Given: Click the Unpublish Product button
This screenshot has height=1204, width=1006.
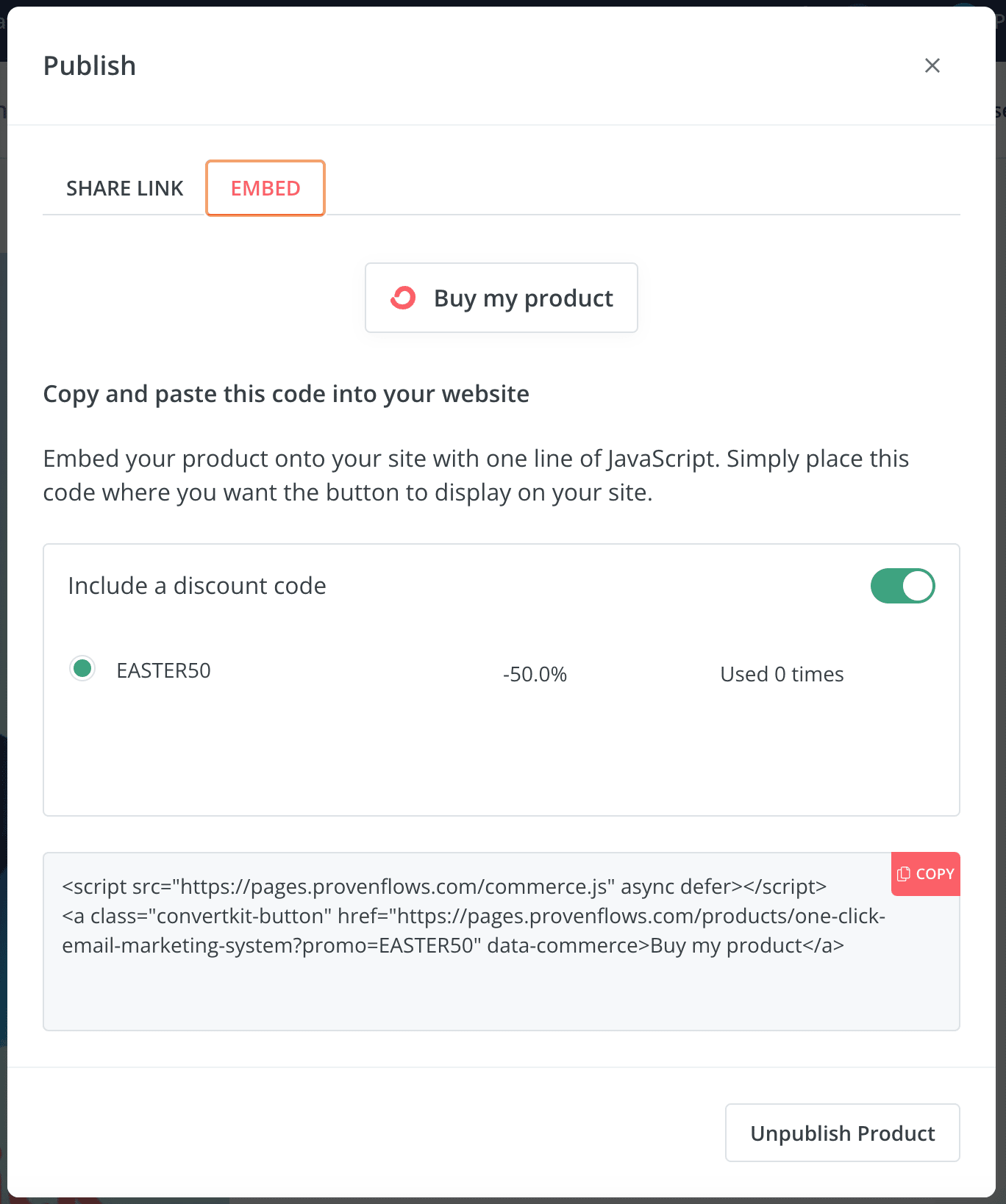Looking at the screenshot, I should 843,1133.
